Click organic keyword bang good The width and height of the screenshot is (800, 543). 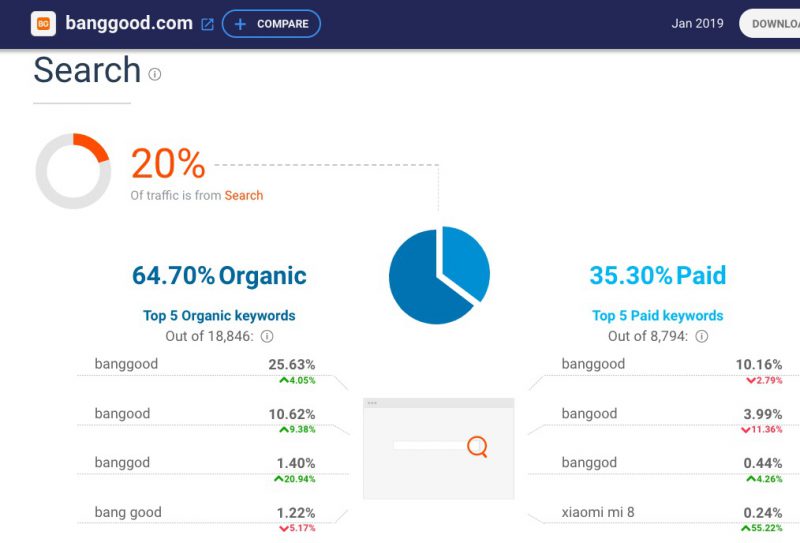(128, 512)
